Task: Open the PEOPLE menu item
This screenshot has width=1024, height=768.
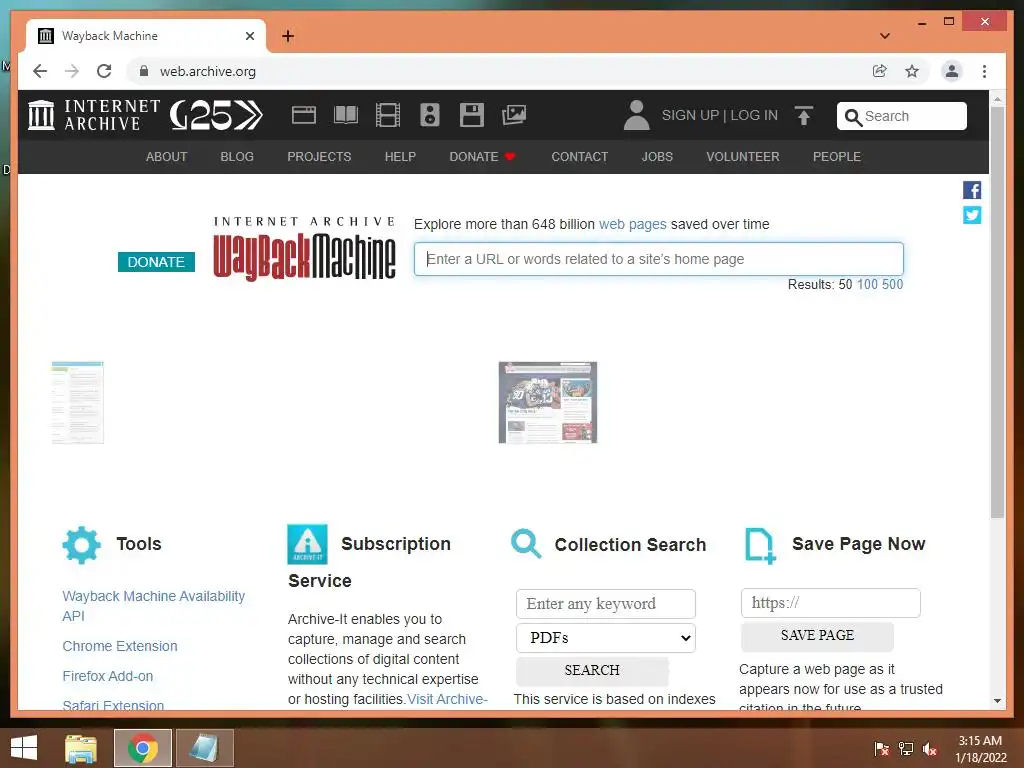Action: click(x=837, y=157)
